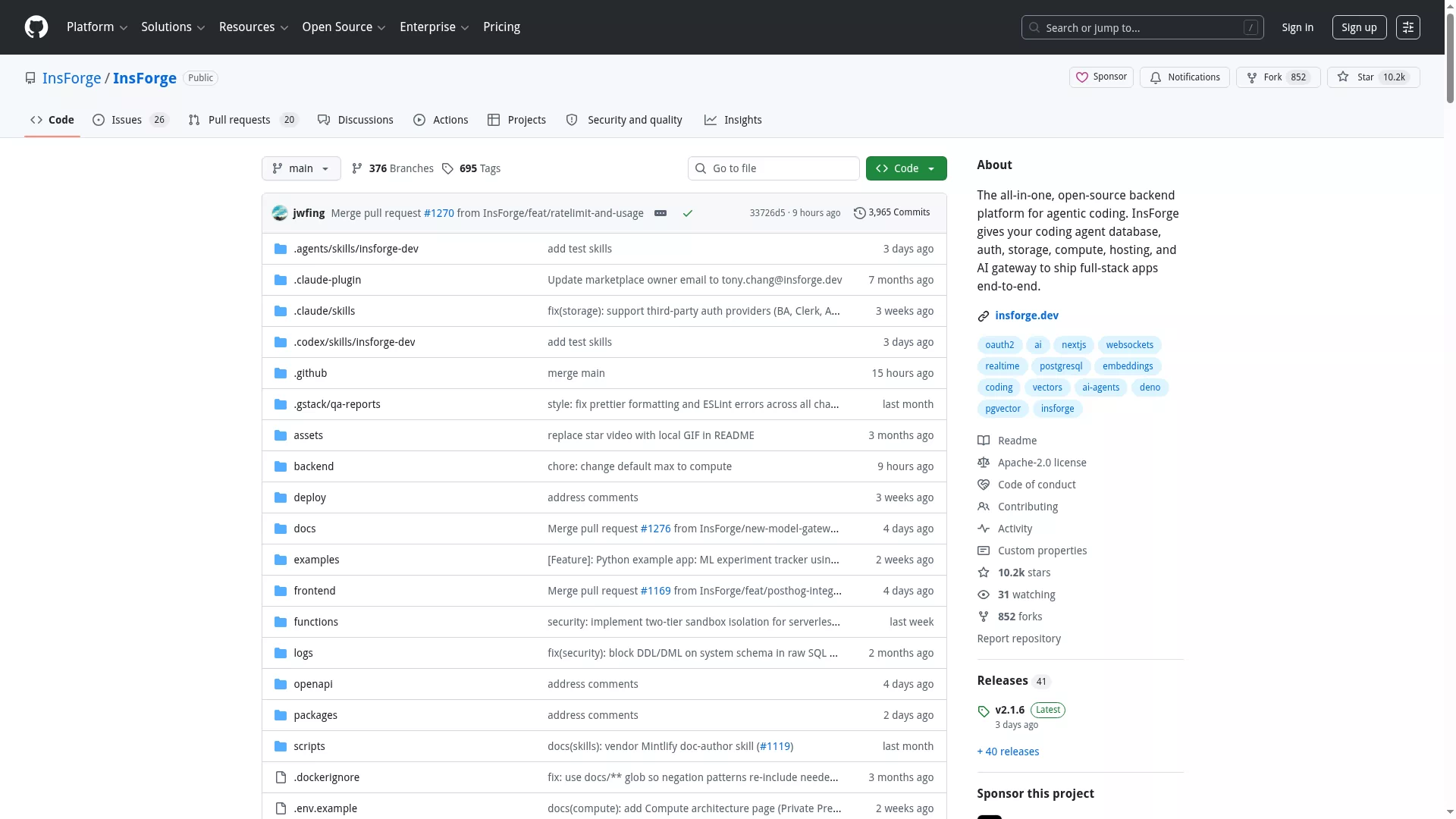The height and width of the screenshot is (819, 1456).
Task: Switch to the Issues tab
Action: 130,120
